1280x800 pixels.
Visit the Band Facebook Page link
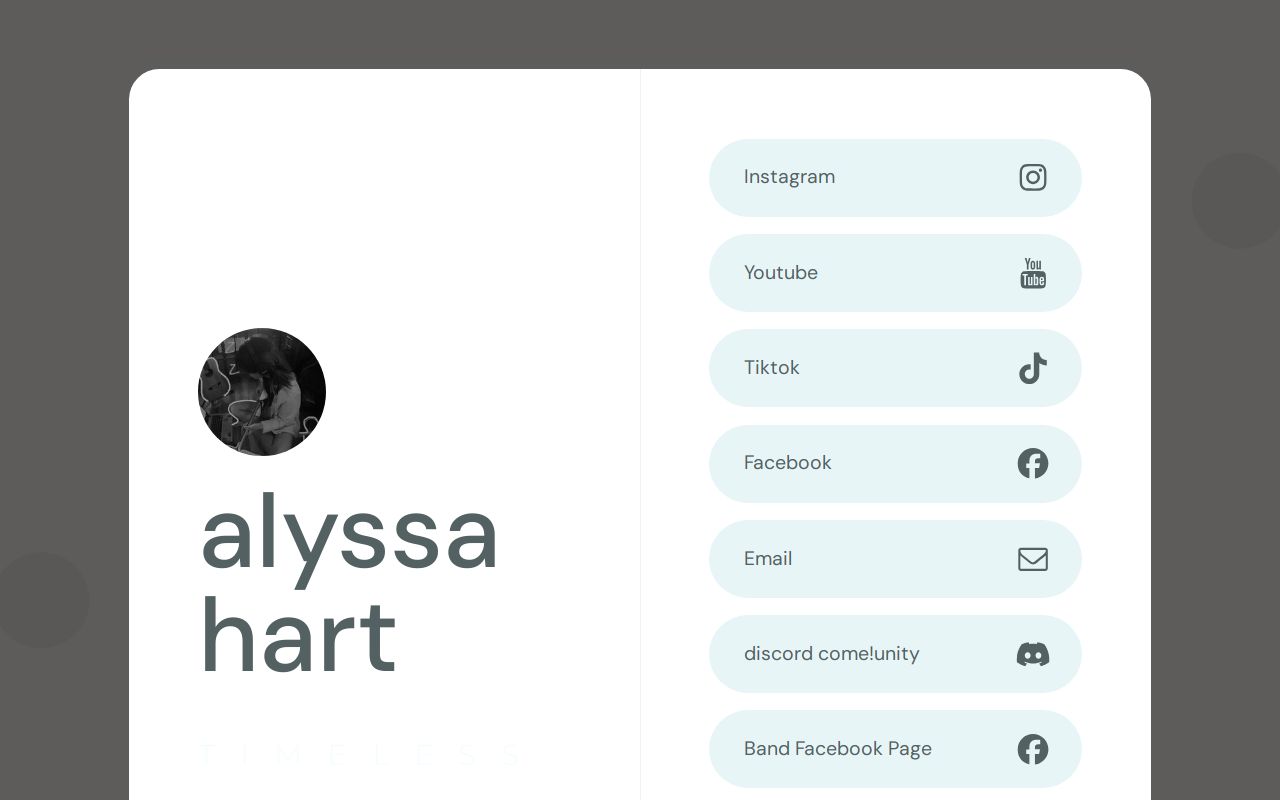[x=837, y=749]
